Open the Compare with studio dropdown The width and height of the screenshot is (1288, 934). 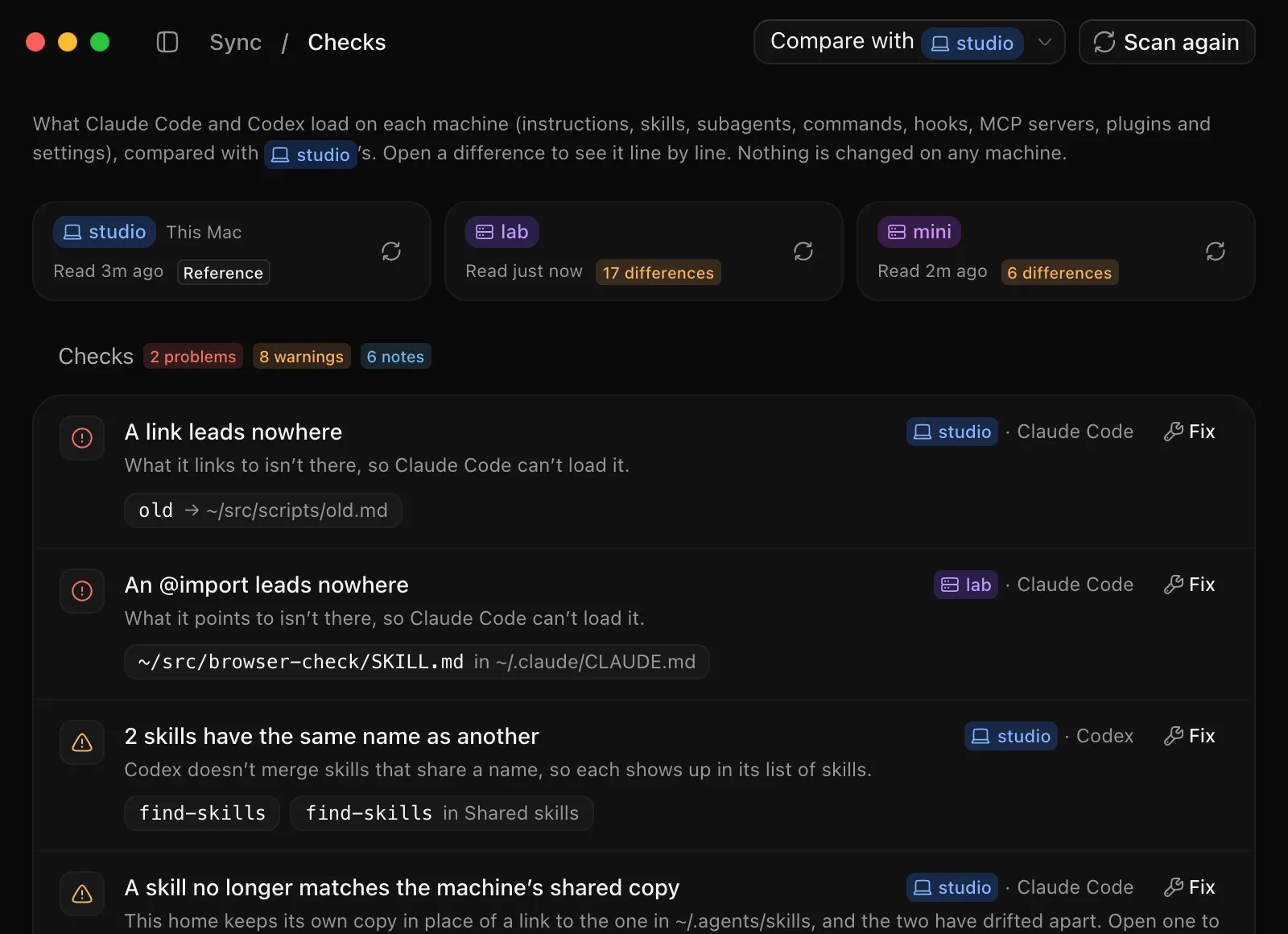[x=910, y=42]
